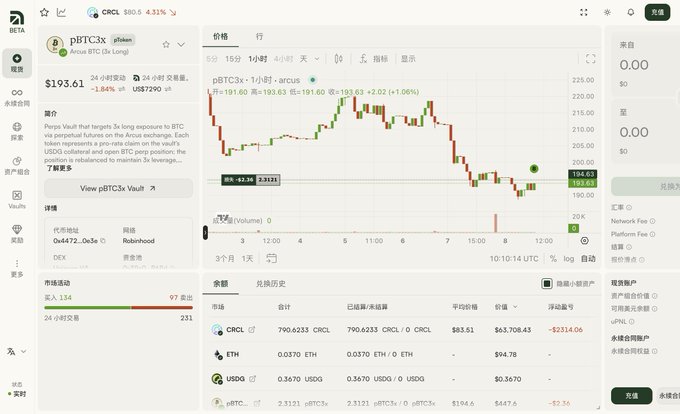
Task: Open the notifications bell
Action: pyautogui.click(x=631, y=12)
